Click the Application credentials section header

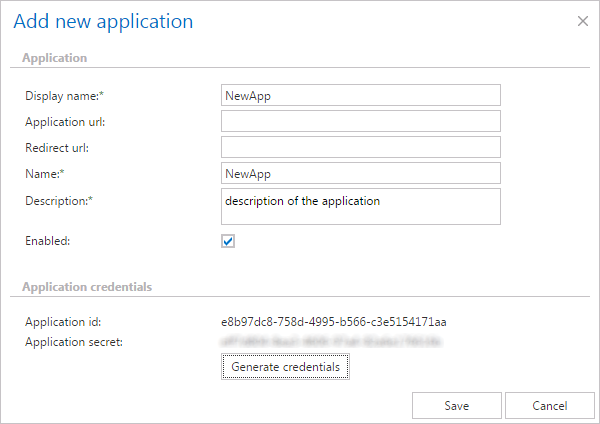click(87, 286)
